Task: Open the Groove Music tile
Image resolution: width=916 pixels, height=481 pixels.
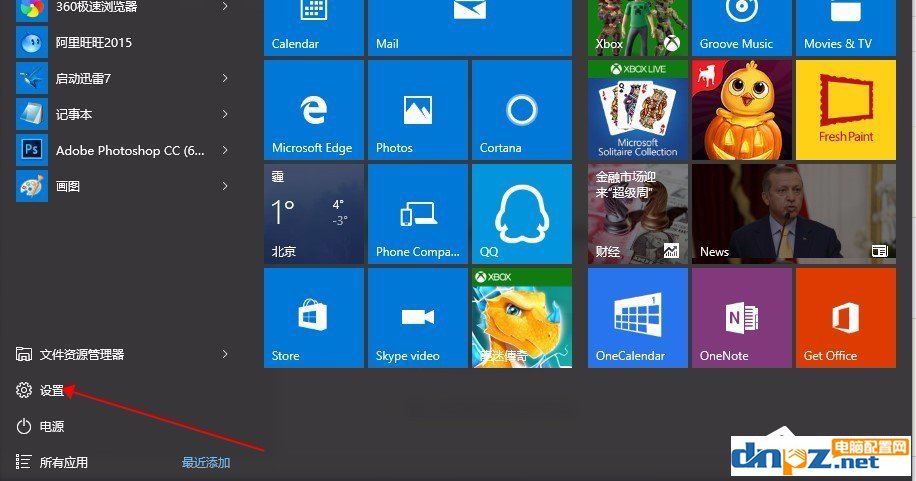Action: point(742,27)
